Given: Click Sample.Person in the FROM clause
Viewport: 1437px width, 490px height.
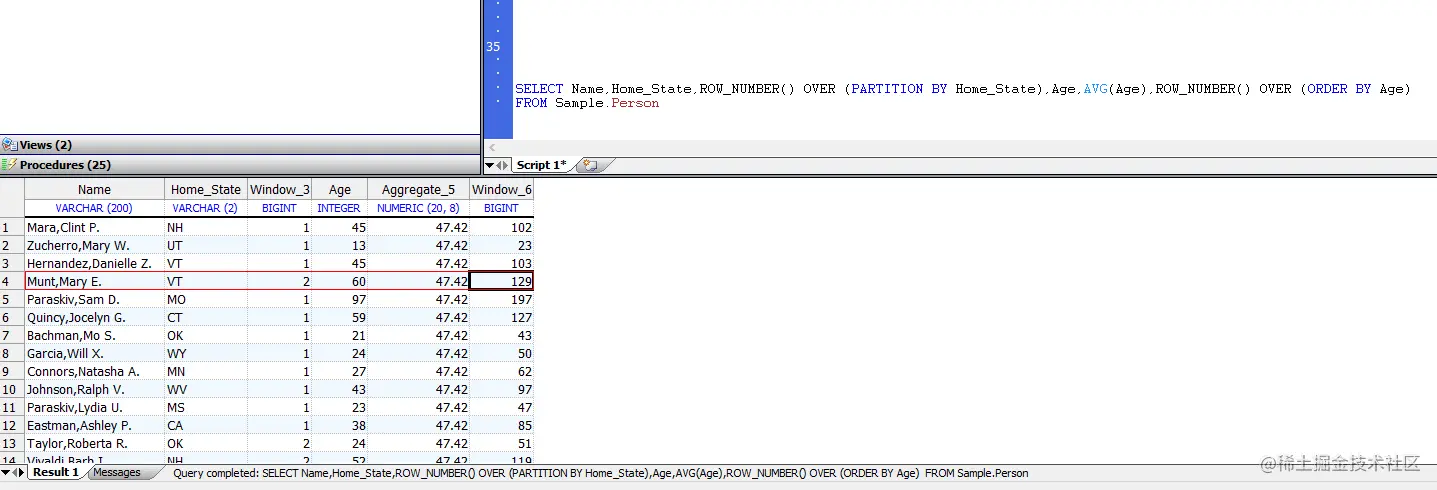Looking at the screenshot, I should 607,103.
